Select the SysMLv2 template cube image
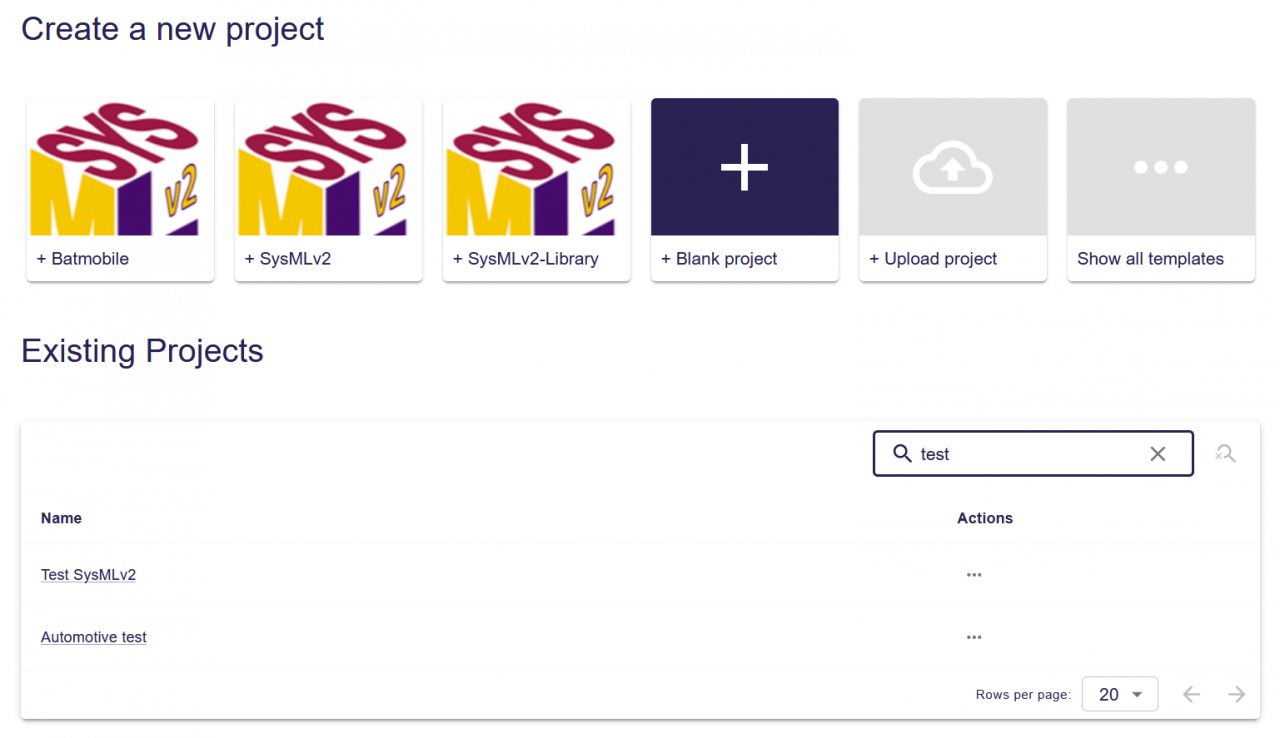 [328, 167]
